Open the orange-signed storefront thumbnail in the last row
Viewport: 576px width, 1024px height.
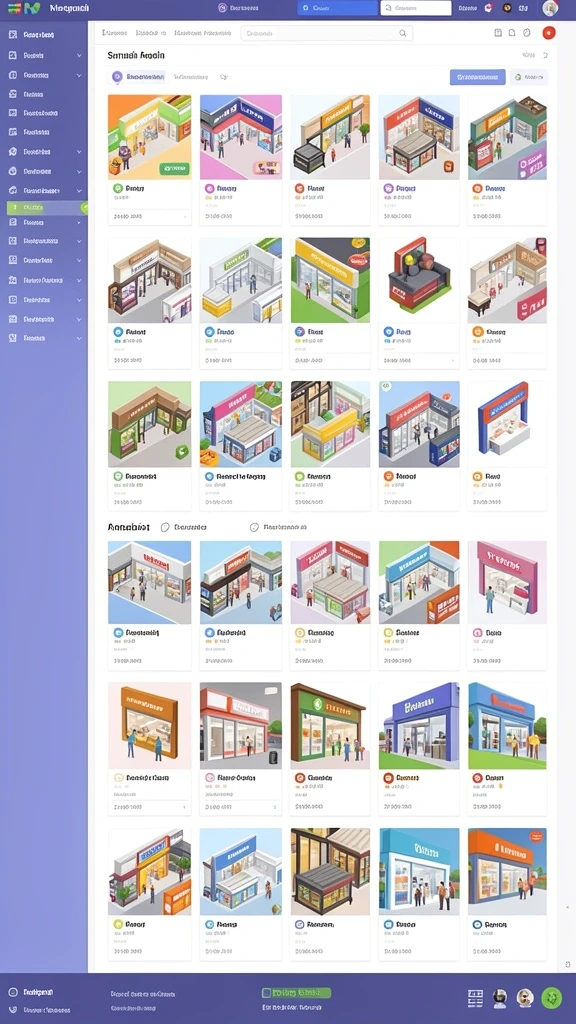click(x=507, y=872)
